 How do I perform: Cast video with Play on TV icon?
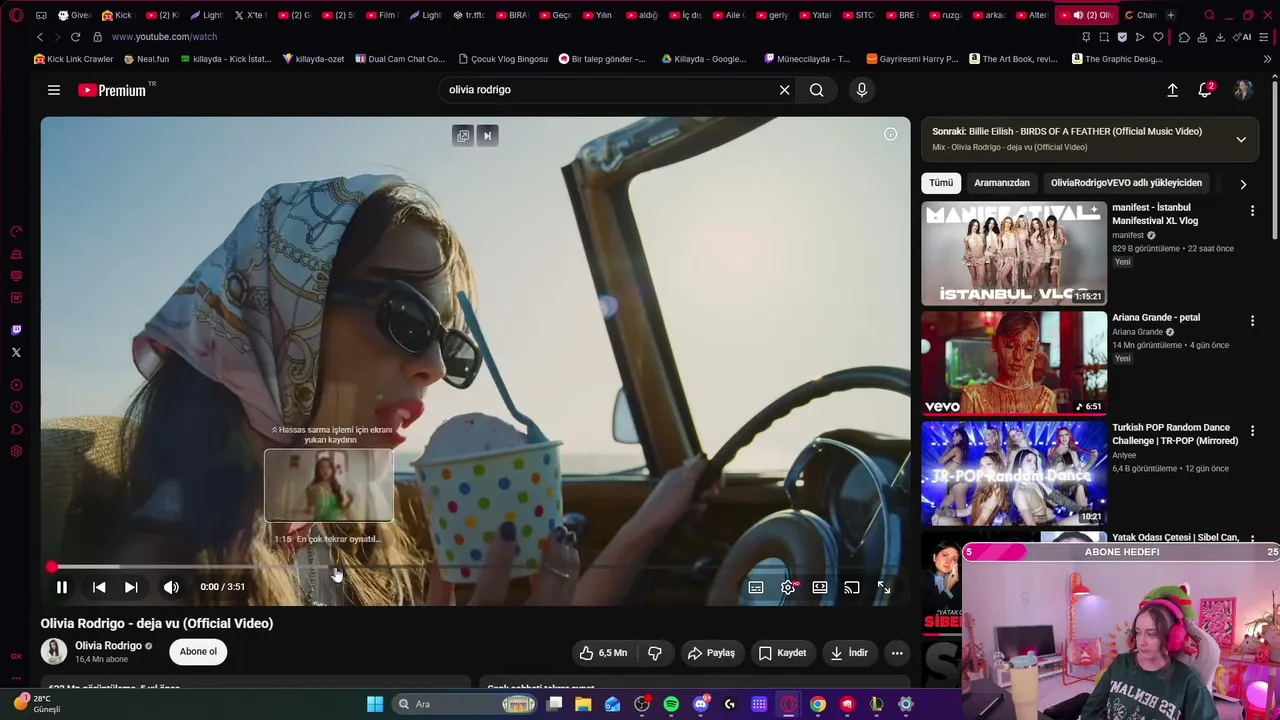pyautogui.click(x=852, y=587)
